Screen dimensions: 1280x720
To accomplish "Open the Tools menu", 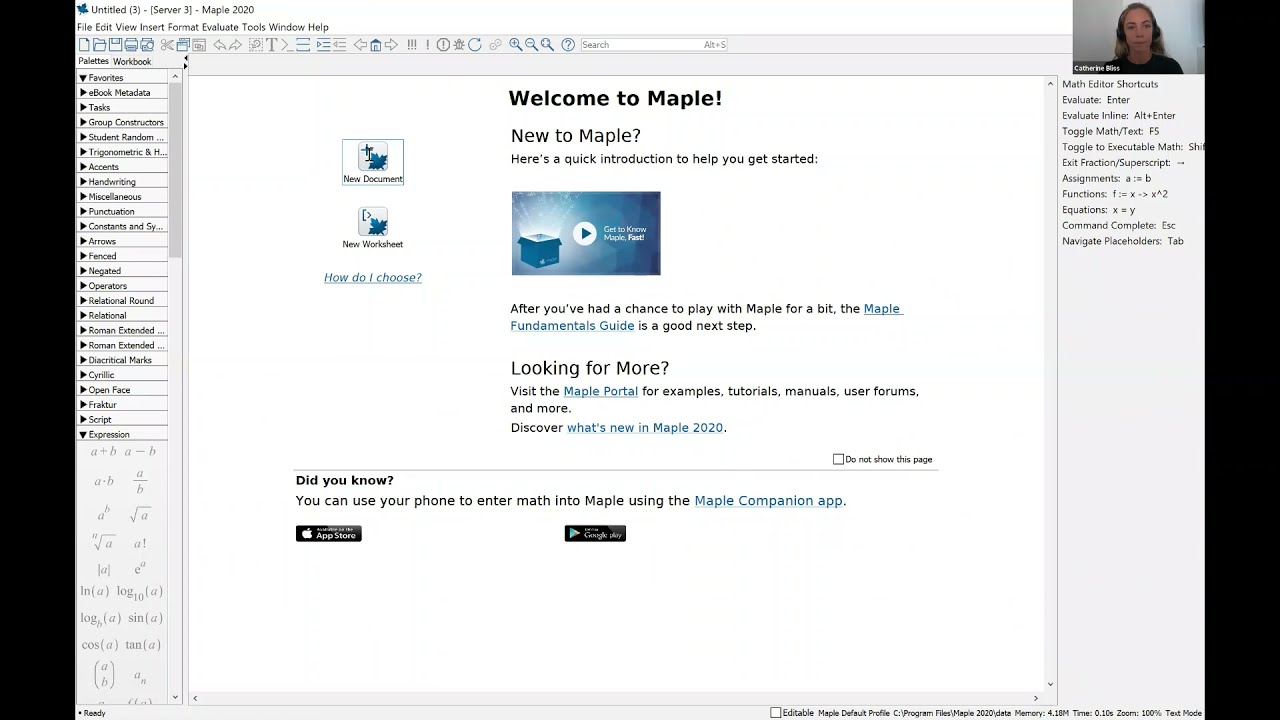I will (x=254, y=27).
